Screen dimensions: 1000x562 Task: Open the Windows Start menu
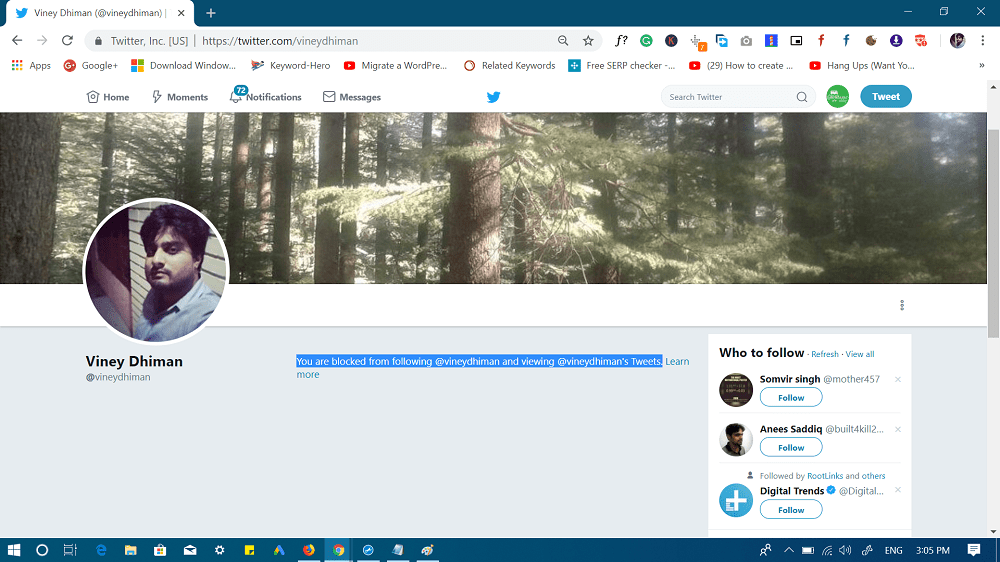pyautogui.click(x=14, y=550)
